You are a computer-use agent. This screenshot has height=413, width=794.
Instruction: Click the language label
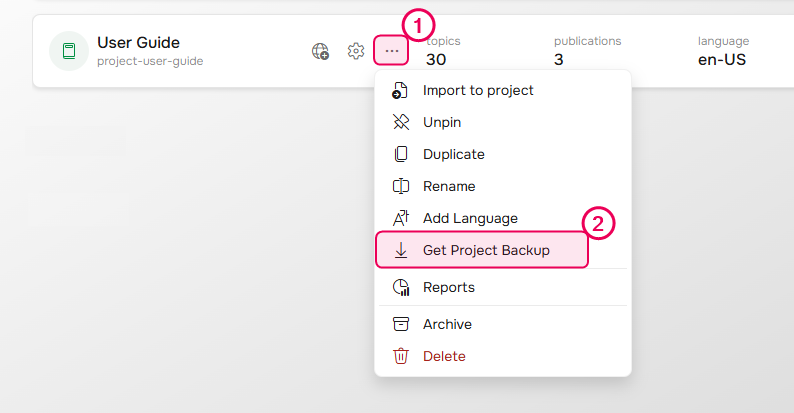[723, 42]
